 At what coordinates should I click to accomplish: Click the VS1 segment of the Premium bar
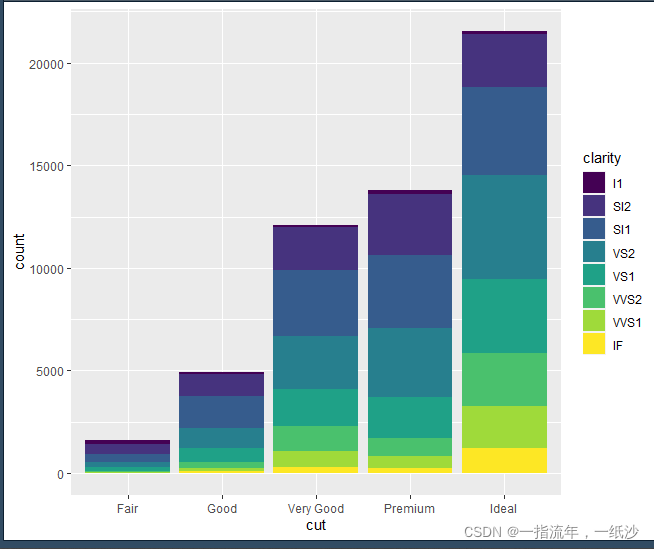tap(410, 417)
